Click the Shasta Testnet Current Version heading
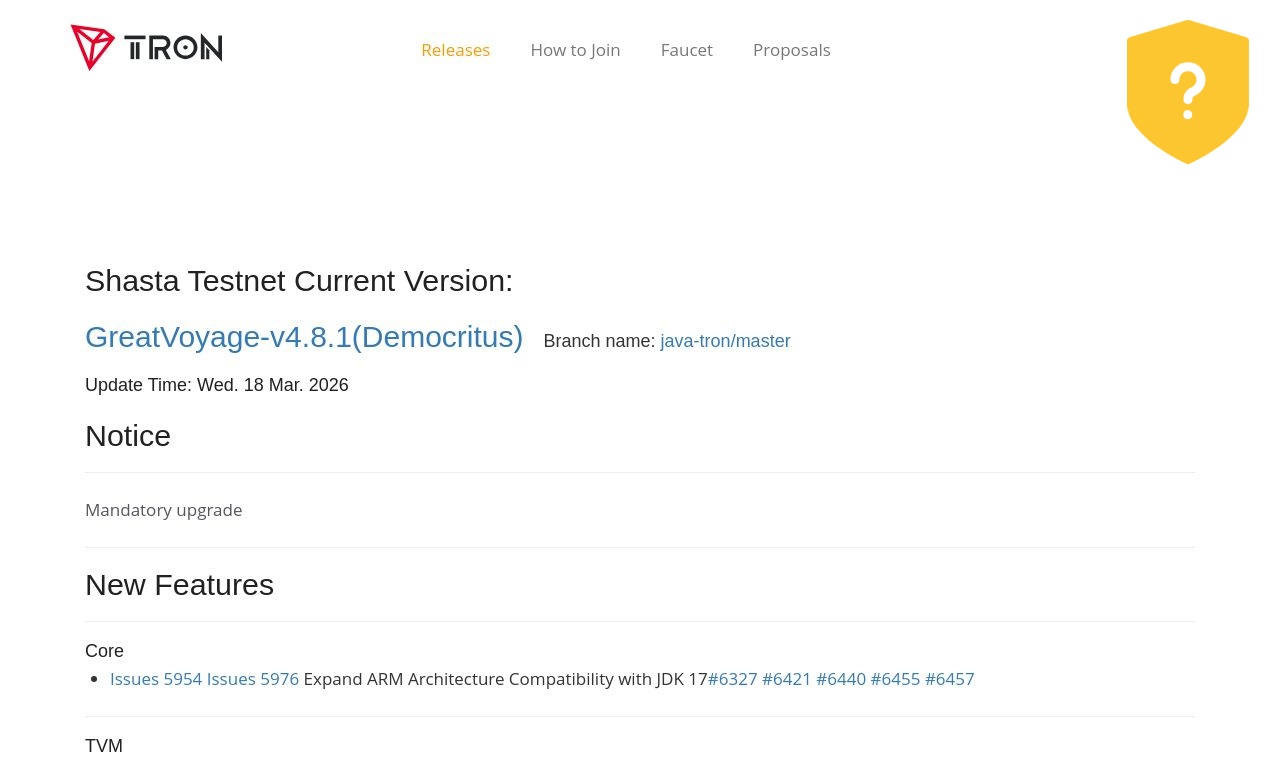The image size is (1280, 768). tap(299, 281)
